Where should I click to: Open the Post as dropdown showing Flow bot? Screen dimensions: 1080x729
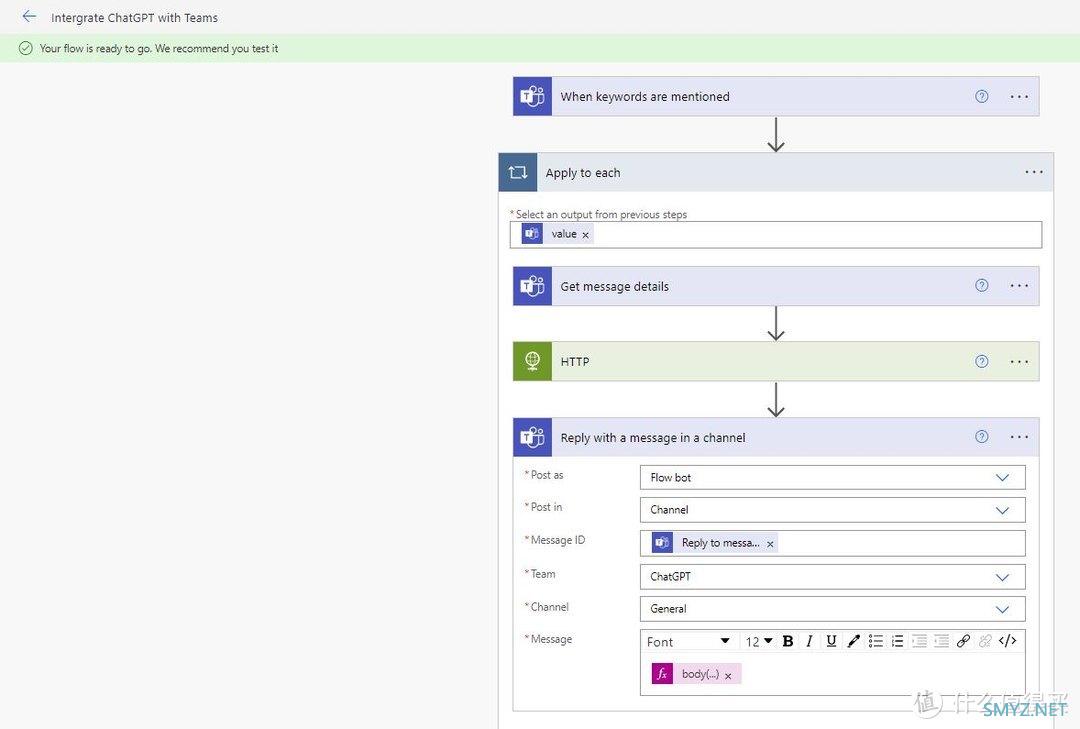832,478
